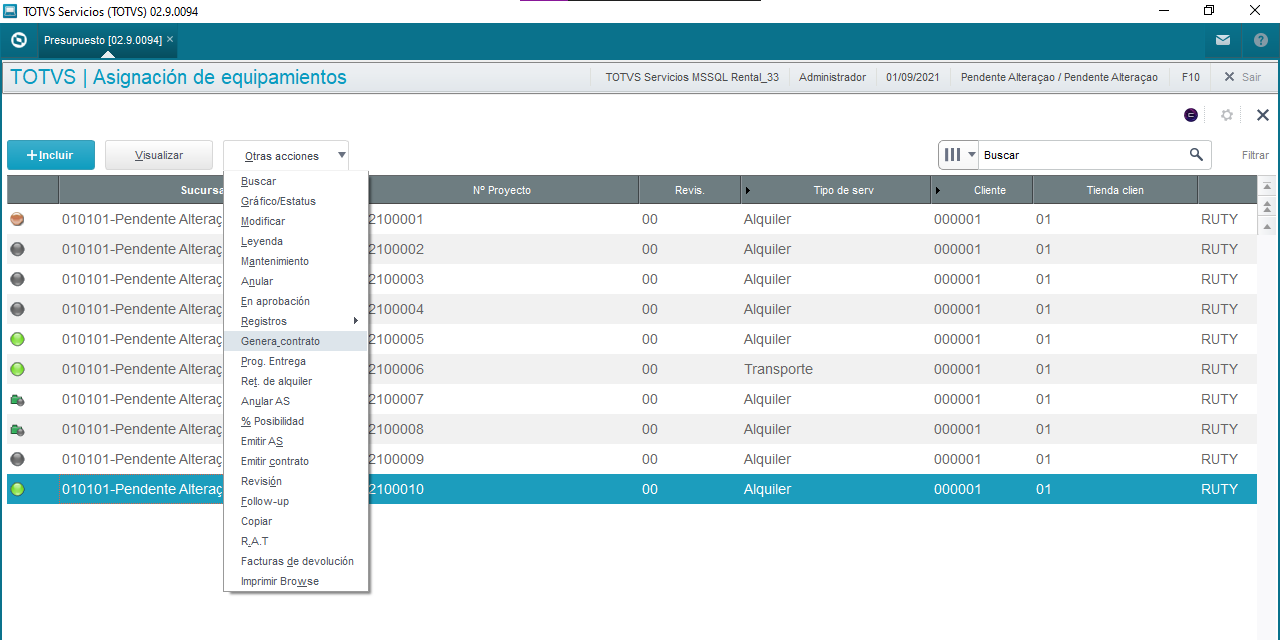This screenshot has height=640, width=1280.
Task: Select Imprimir Browse menu entry
Action: point(296,581)
